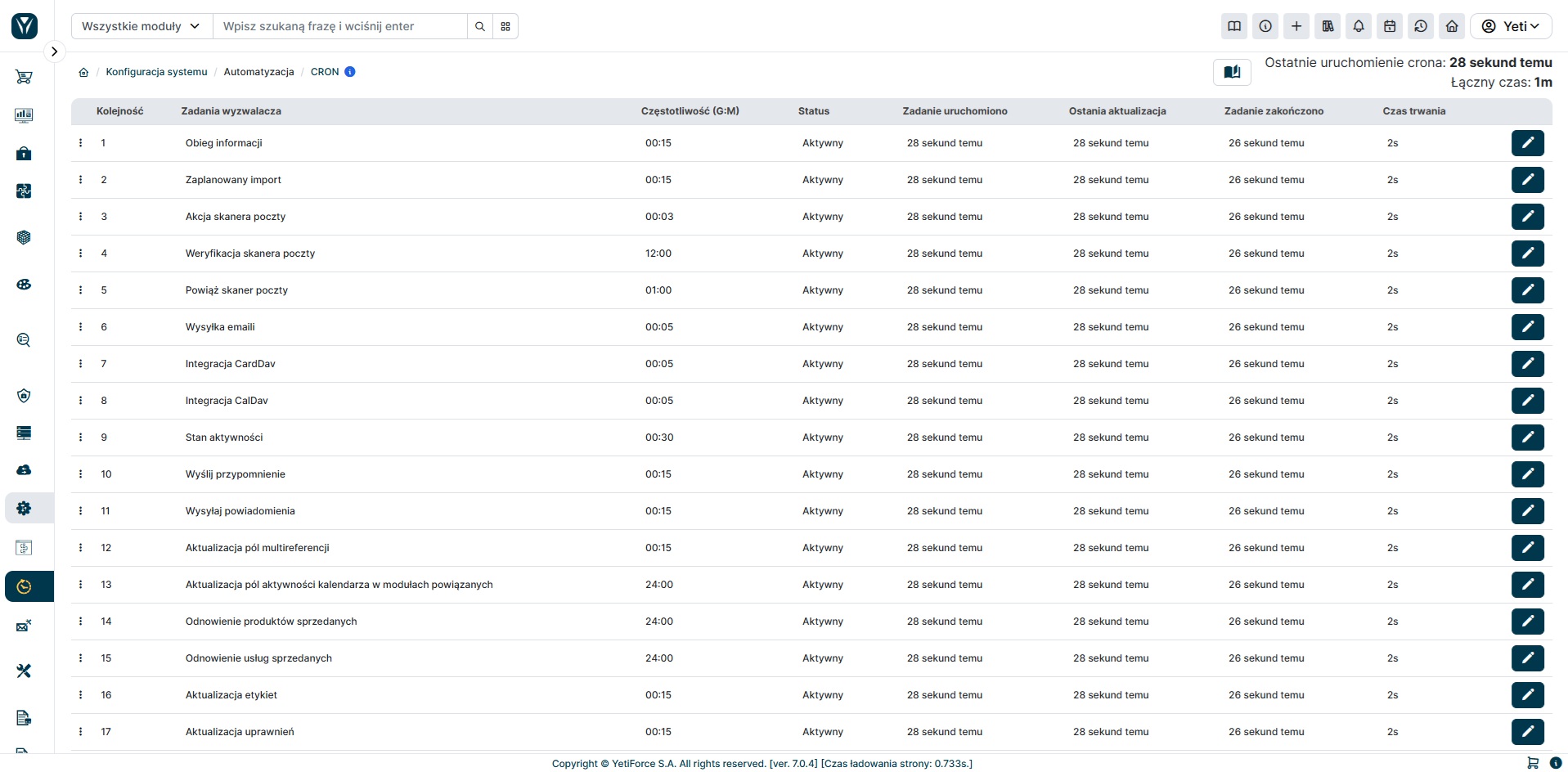Open the search log sidebar icon
The image size is (1568, 772).
(x=24, y=340)
